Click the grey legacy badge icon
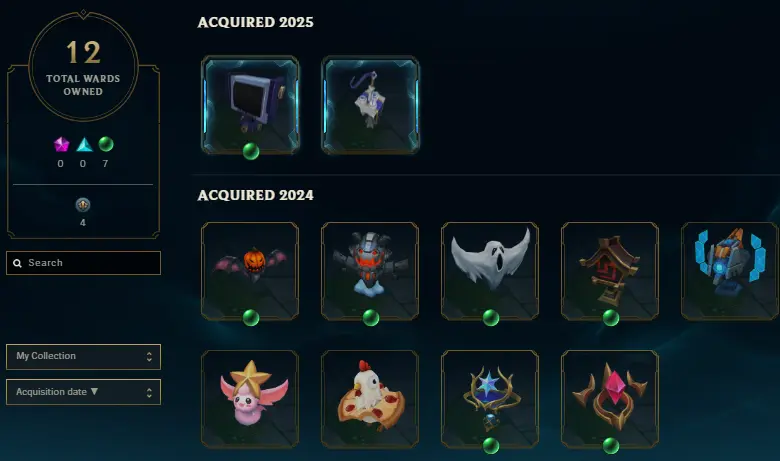Screen dimensions: 780x461 (x=83, y=205)
